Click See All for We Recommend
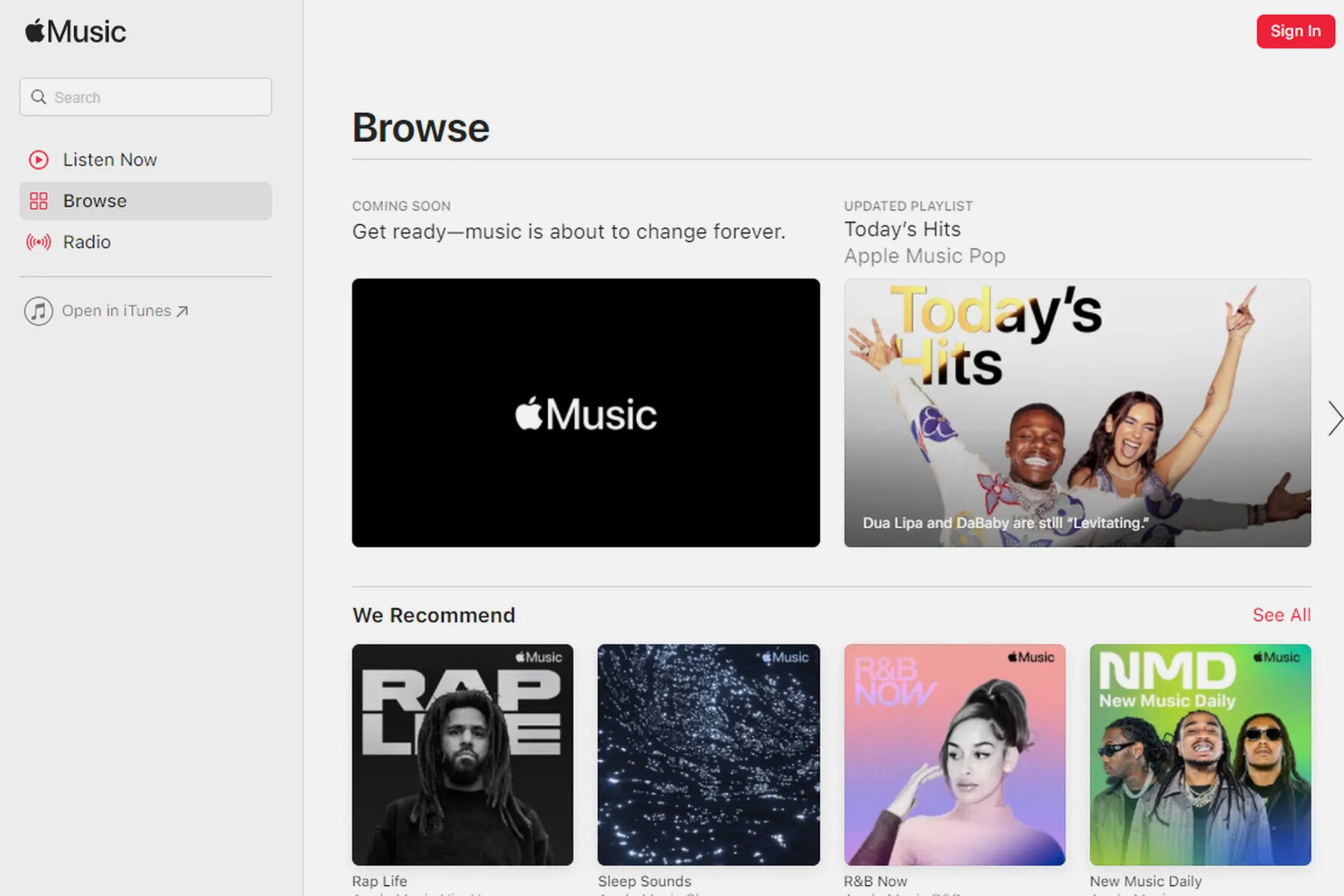1344x896 pixels. 1281,615
